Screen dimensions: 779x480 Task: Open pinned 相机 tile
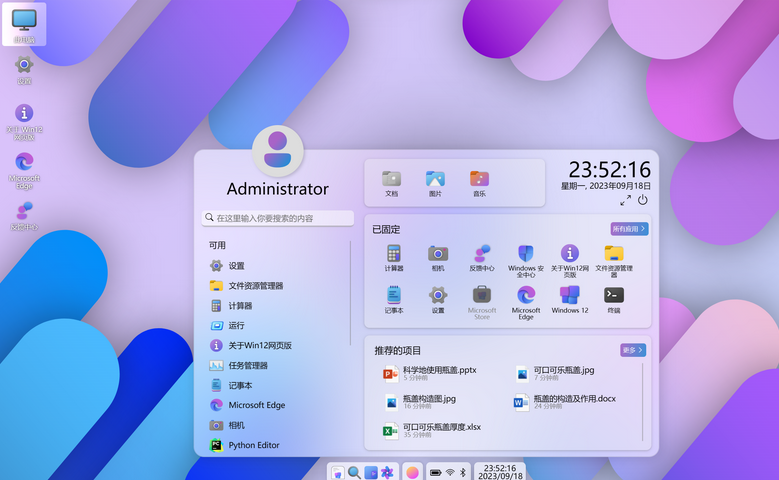pyautogui.click(x=438, y=258)
